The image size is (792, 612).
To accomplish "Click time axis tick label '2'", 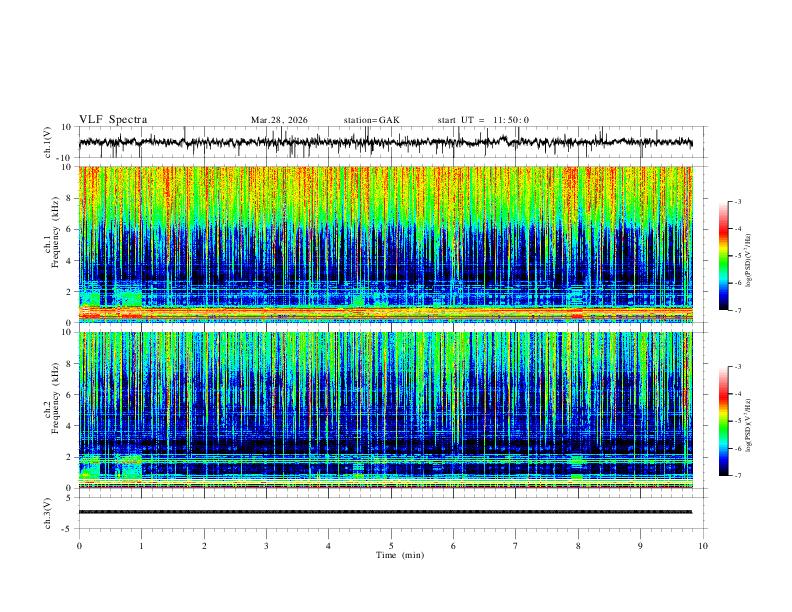I will pyautogui.click(x=204, y=546).
